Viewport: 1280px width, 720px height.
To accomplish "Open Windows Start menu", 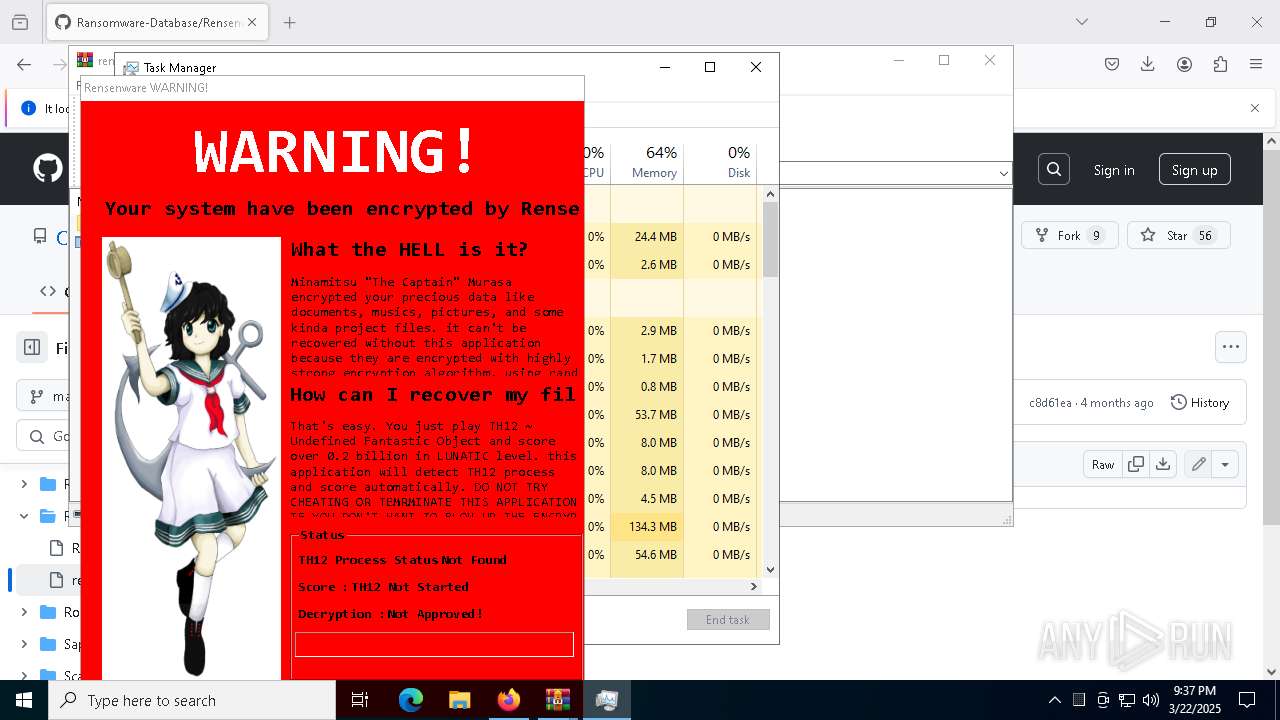I will pyautogui.click(x=24, y=700).
